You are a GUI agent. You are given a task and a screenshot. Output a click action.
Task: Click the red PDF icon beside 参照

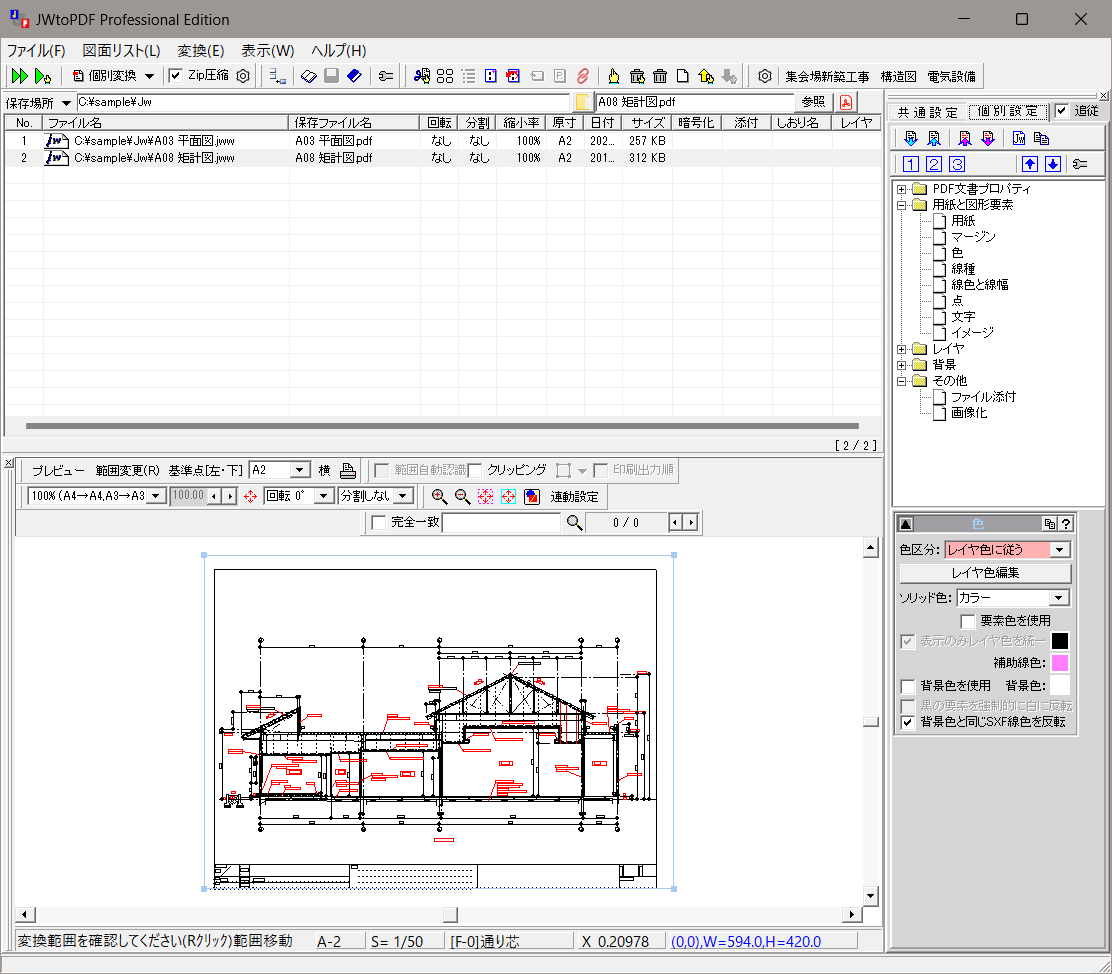tap(846, 102)
